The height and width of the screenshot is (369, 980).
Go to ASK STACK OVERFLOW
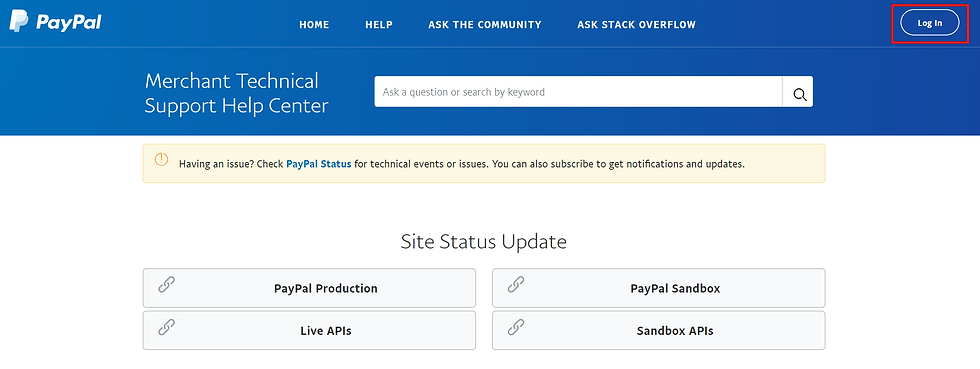click(636, 25)
